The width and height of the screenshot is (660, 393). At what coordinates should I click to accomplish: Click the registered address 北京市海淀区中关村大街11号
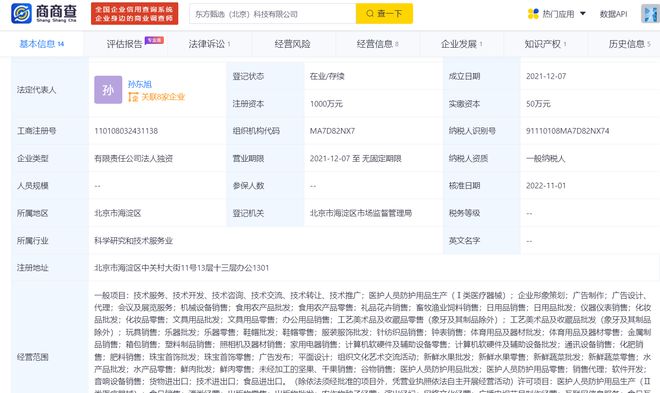point(181,268)
